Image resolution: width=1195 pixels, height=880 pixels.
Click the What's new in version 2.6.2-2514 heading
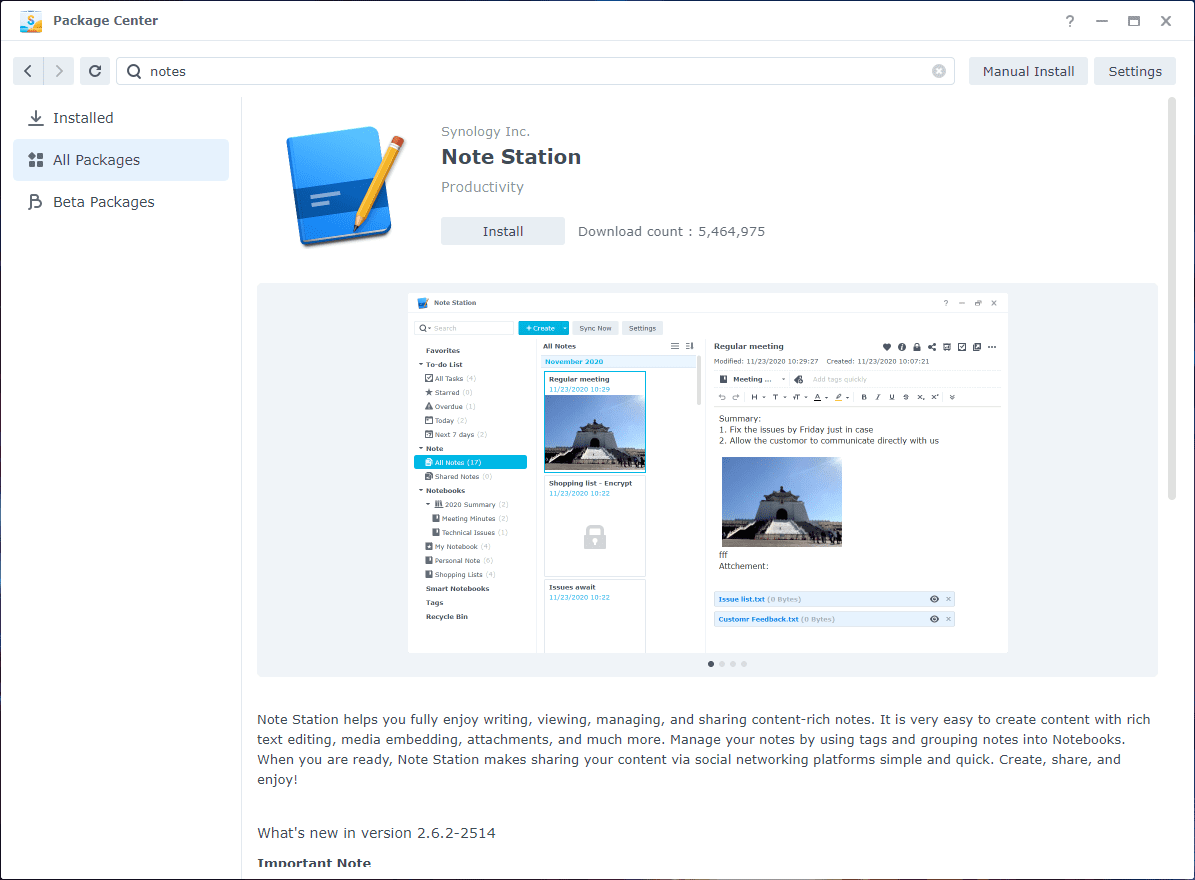376,833
